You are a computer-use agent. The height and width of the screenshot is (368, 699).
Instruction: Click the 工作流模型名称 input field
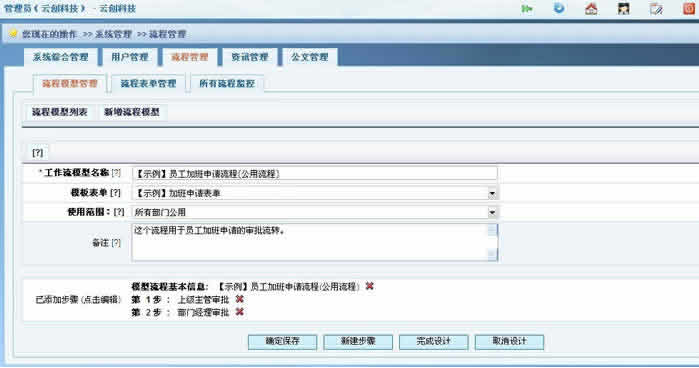[x=314, y=174]
